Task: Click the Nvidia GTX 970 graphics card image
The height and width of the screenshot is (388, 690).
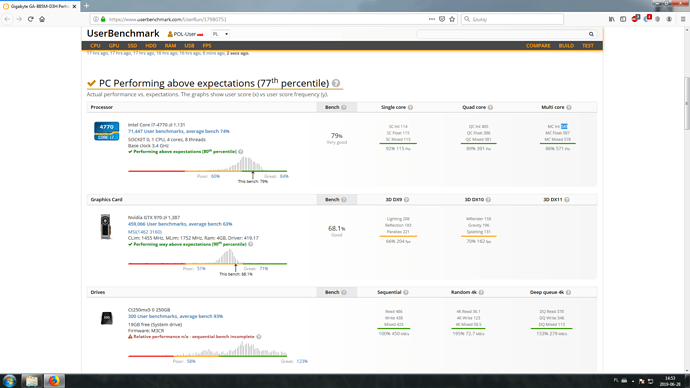Action: tap(106, 227)
